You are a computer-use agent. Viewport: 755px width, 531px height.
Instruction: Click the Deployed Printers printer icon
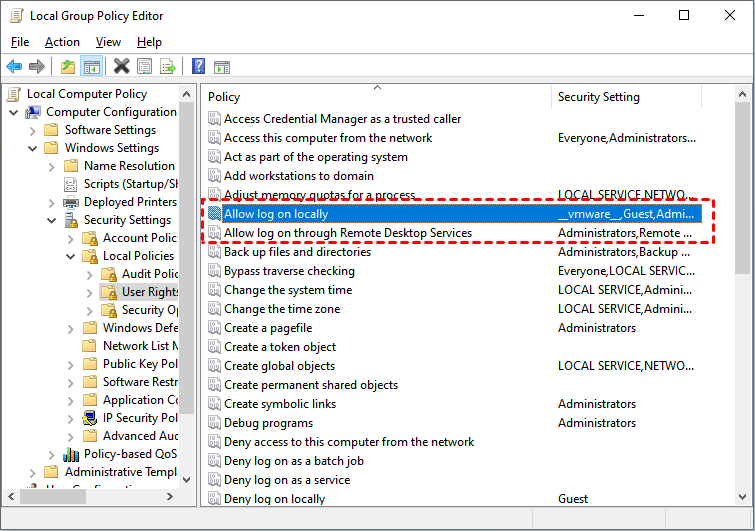[x=71, y=202]
